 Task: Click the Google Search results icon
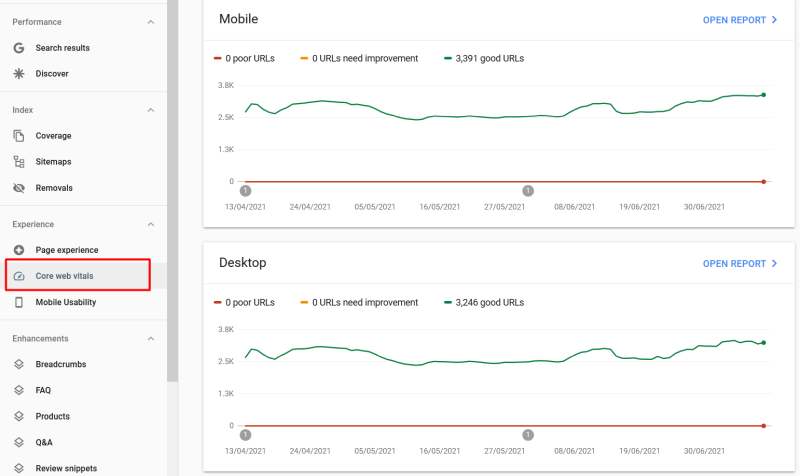click(19, 48)
